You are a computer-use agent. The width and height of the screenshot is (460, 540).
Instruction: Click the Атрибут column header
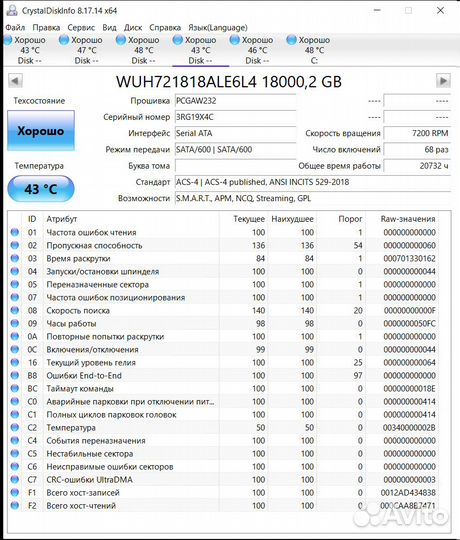62,219
